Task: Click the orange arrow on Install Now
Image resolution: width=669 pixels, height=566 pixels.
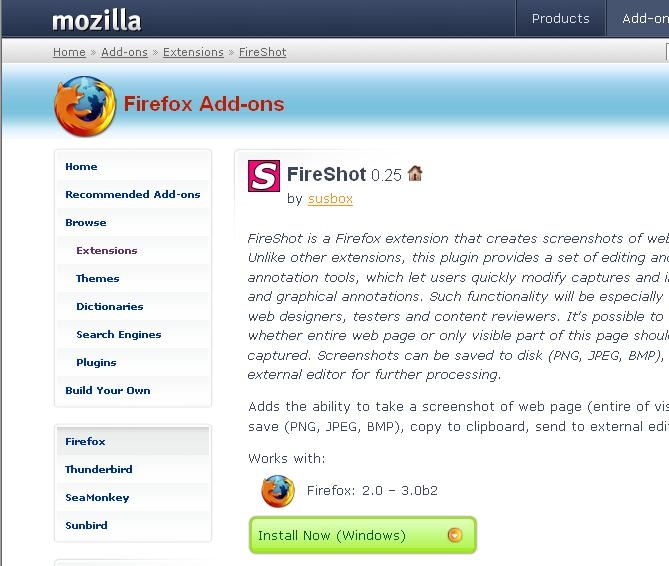Action: click(x=456, y=535)
